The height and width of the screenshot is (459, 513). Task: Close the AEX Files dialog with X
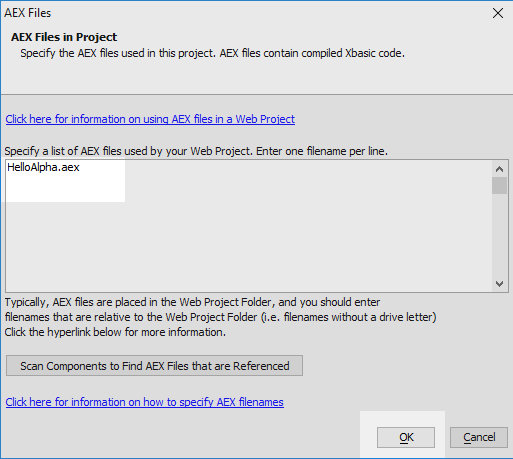[498, 13]
